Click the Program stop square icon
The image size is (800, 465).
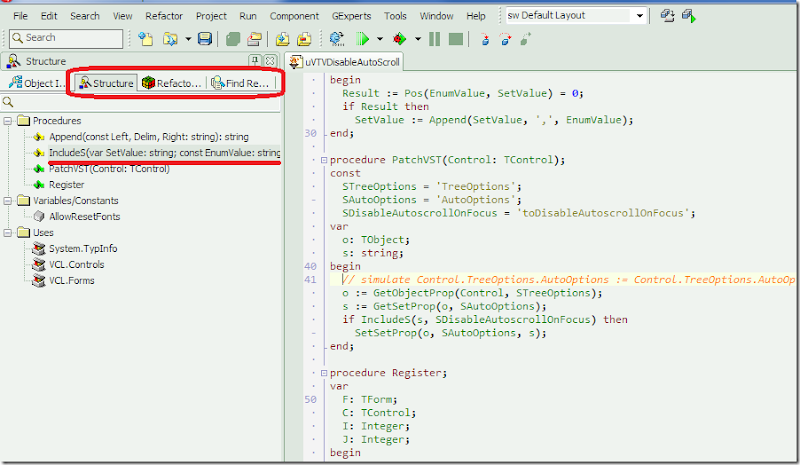[x=455, y=39]
